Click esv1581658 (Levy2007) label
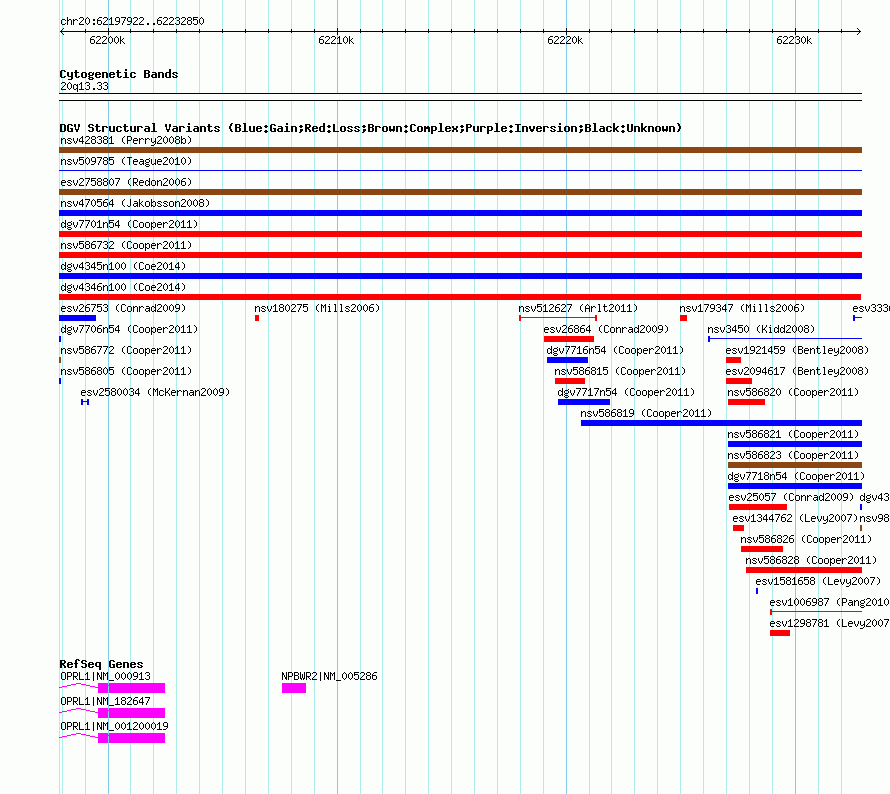The height and width of the screenshot is (794, 890). 818,581
